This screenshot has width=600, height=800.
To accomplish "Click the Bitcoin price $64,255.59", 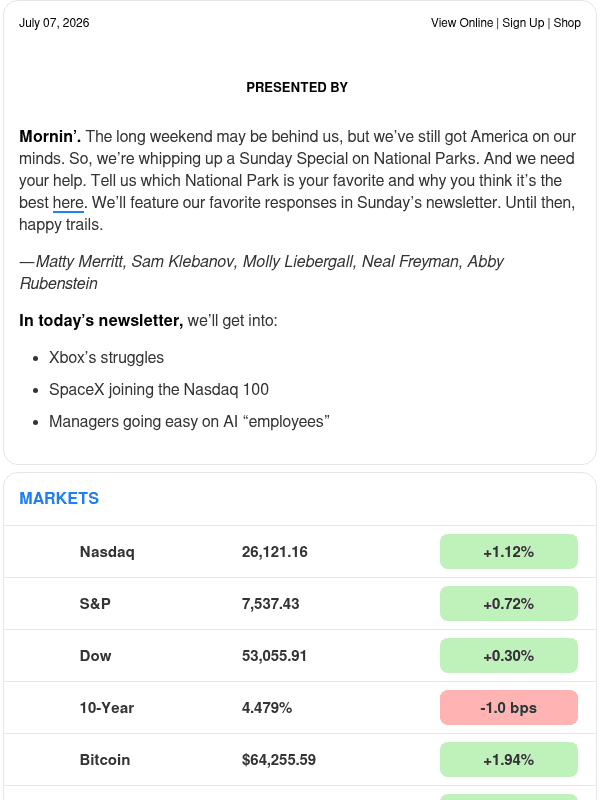I will pos(279,760).
